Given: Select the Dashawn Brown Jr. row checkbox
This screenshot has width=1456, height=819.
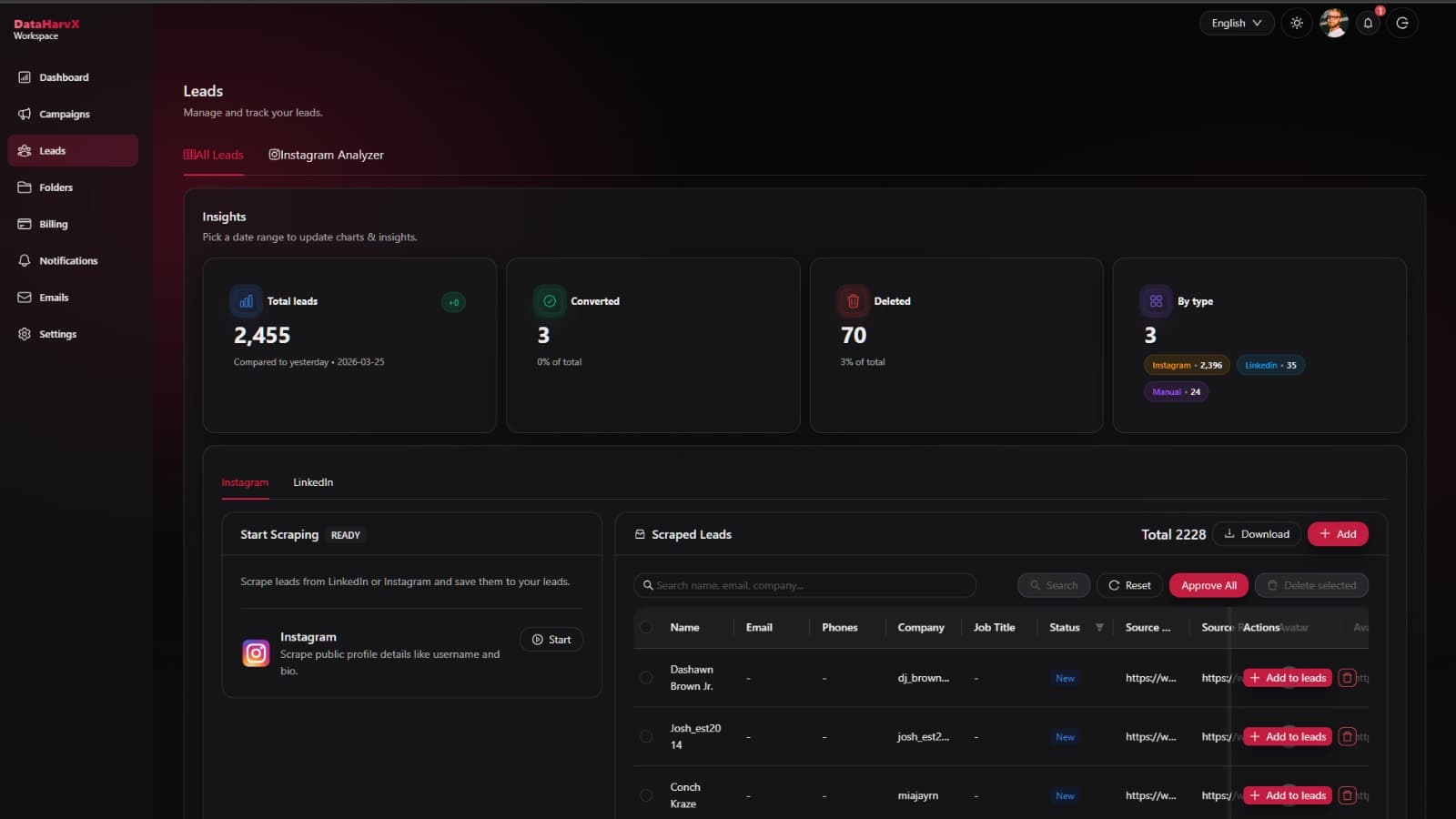Looking at the screenshot, I should [x=646, y=678].
